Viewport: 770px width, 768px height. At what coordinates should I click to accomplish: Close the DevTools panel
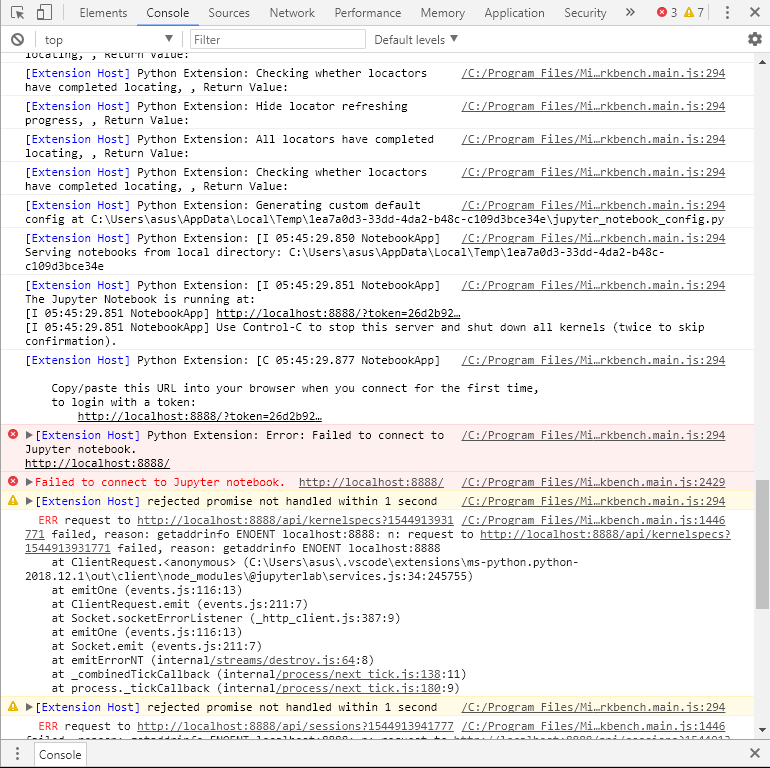click(x=755, y=12)
